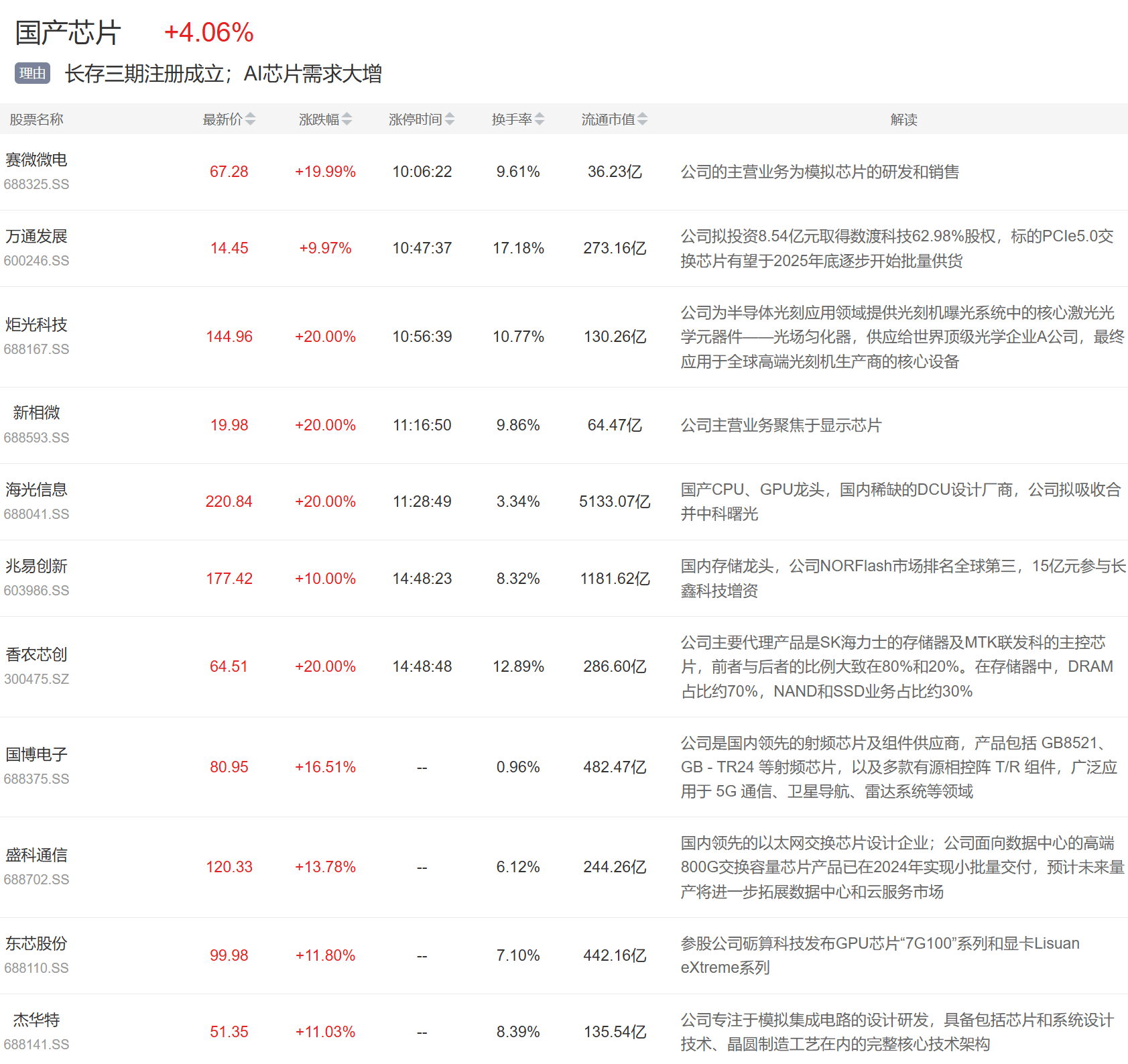Click price 144.96 of 炬光科技

(229, 337)
